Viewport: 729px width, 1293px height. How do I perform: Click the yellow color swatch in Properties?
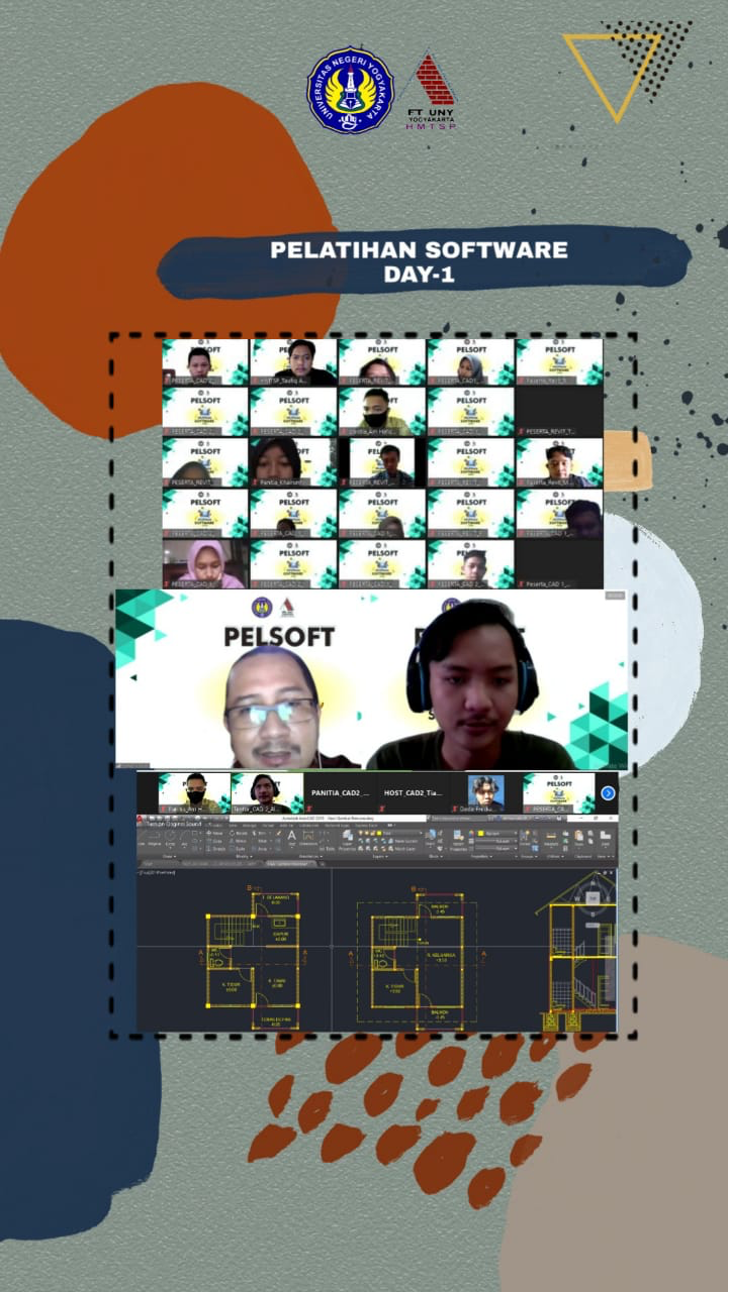481,832
